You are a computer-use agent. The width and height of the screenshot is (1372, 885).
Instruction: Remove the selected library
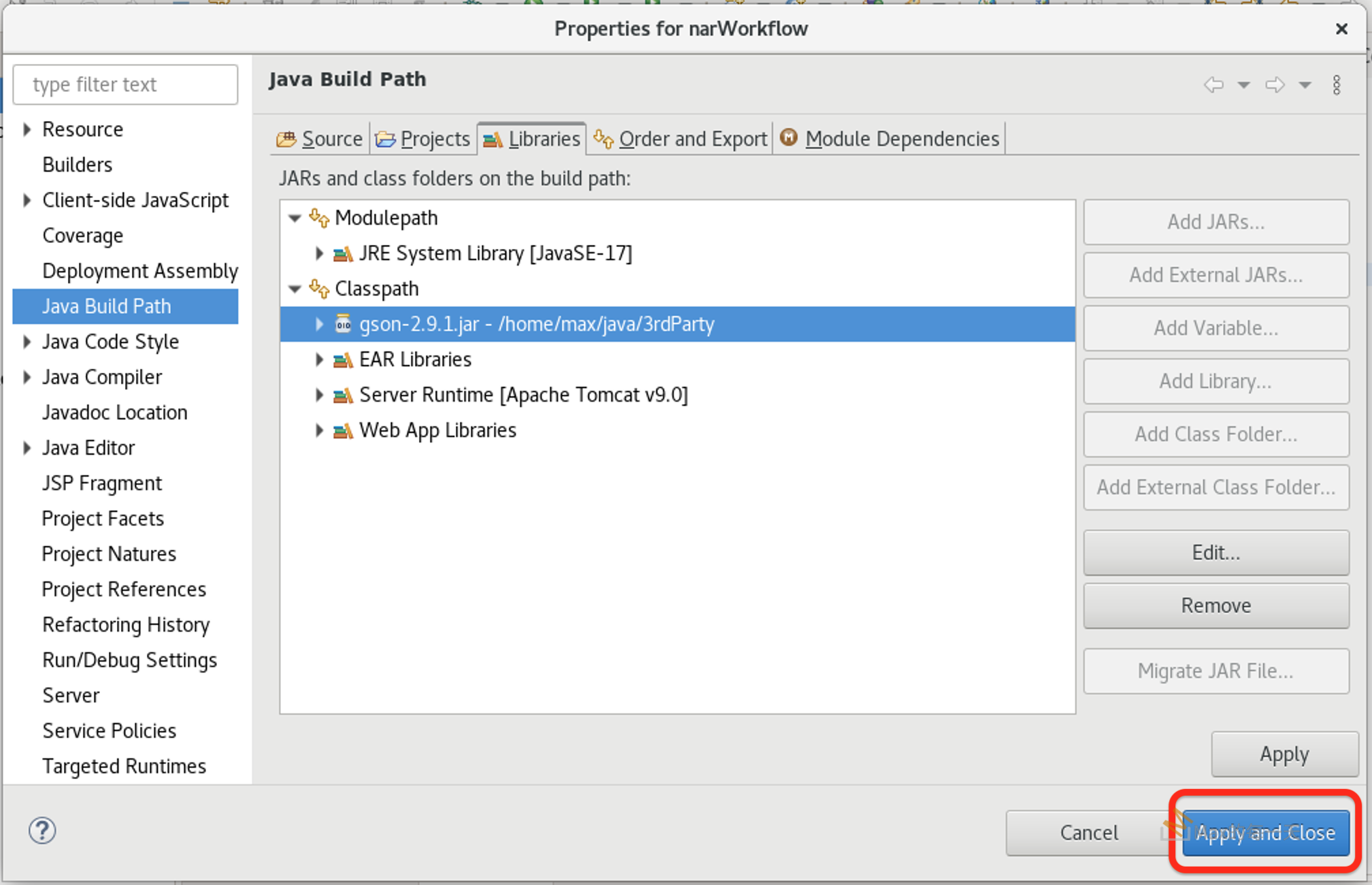[x=1215, y=605]
